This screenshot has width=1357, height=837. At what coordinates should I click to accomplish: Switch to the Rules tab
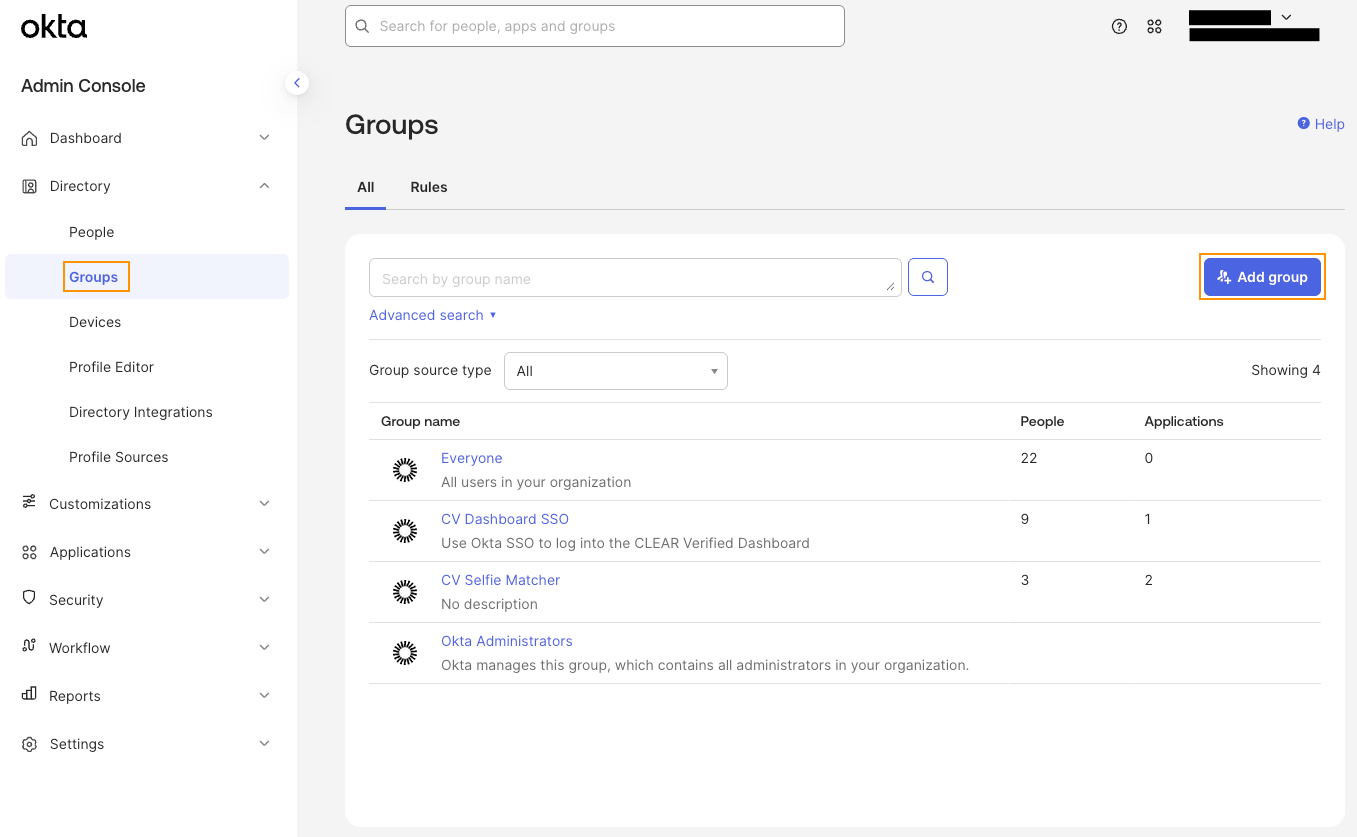429,187
